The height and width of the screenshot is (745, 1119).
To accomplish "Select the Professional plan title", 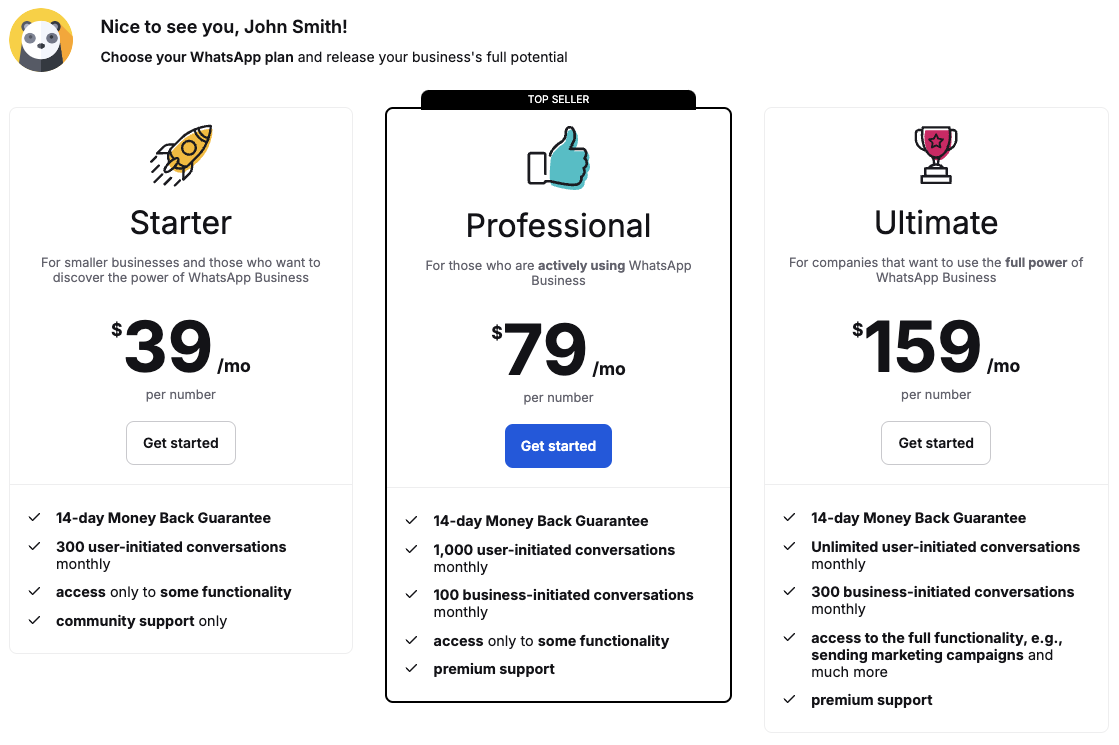I will click(x=558, y=225).
